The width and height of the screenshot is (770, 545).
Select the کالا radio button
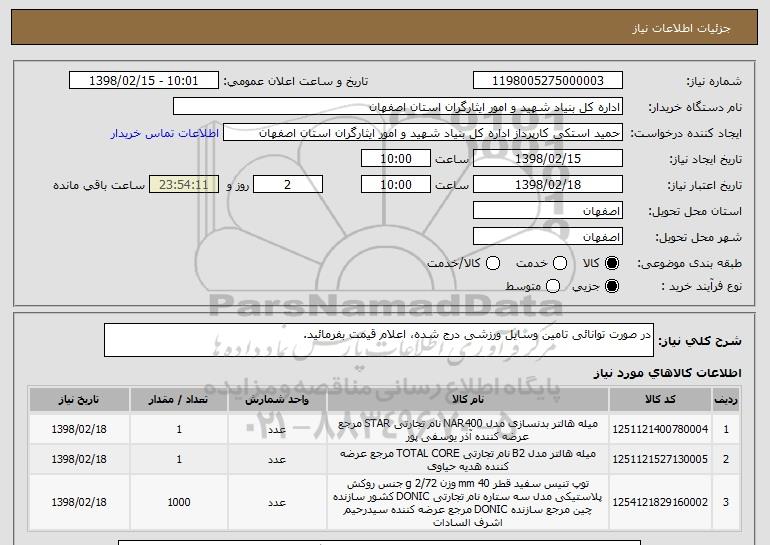pyautogui.click(x=612, y=263)
